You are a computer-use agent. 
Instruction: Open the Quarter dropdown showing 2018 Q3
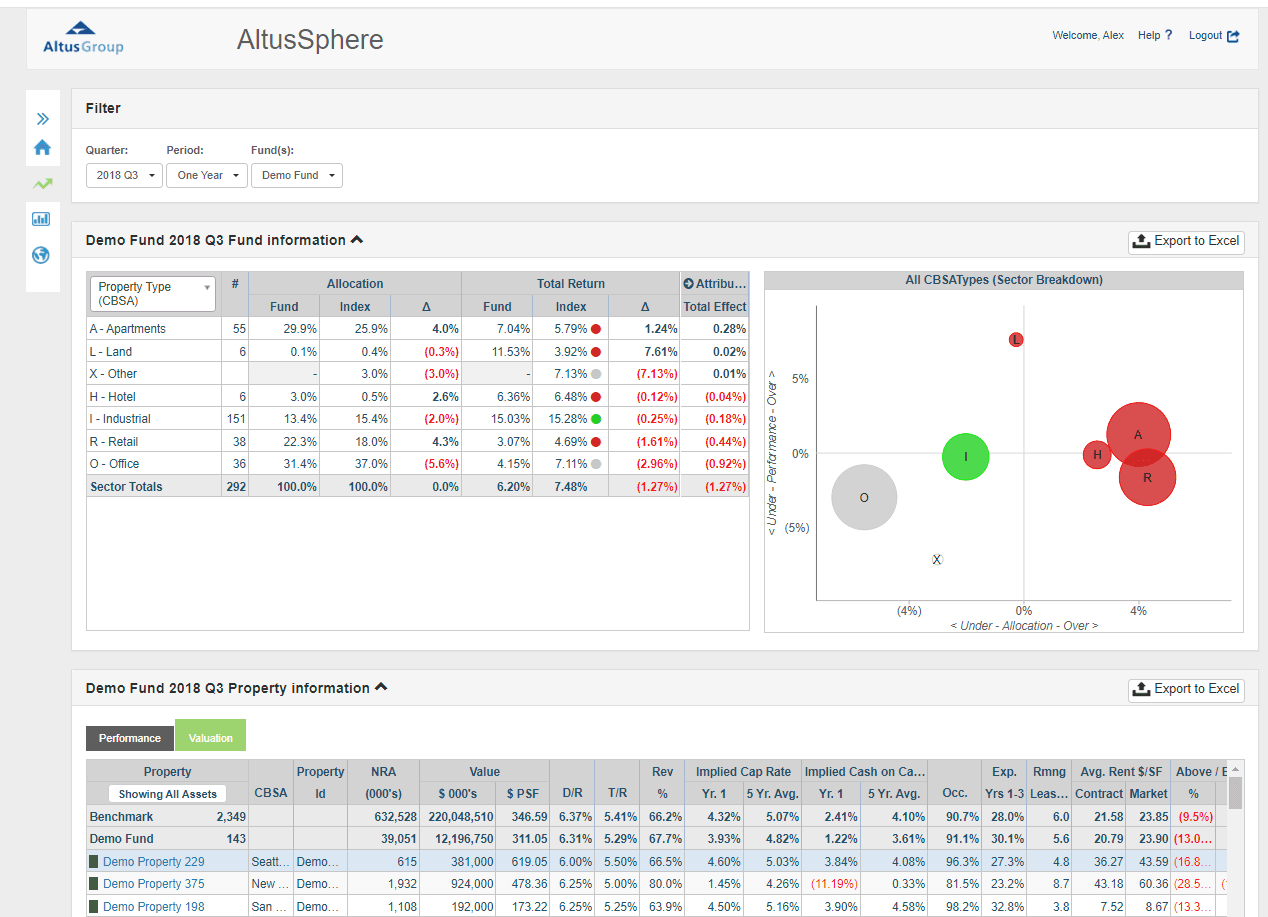pyautogui.click(x=124, y=175)
